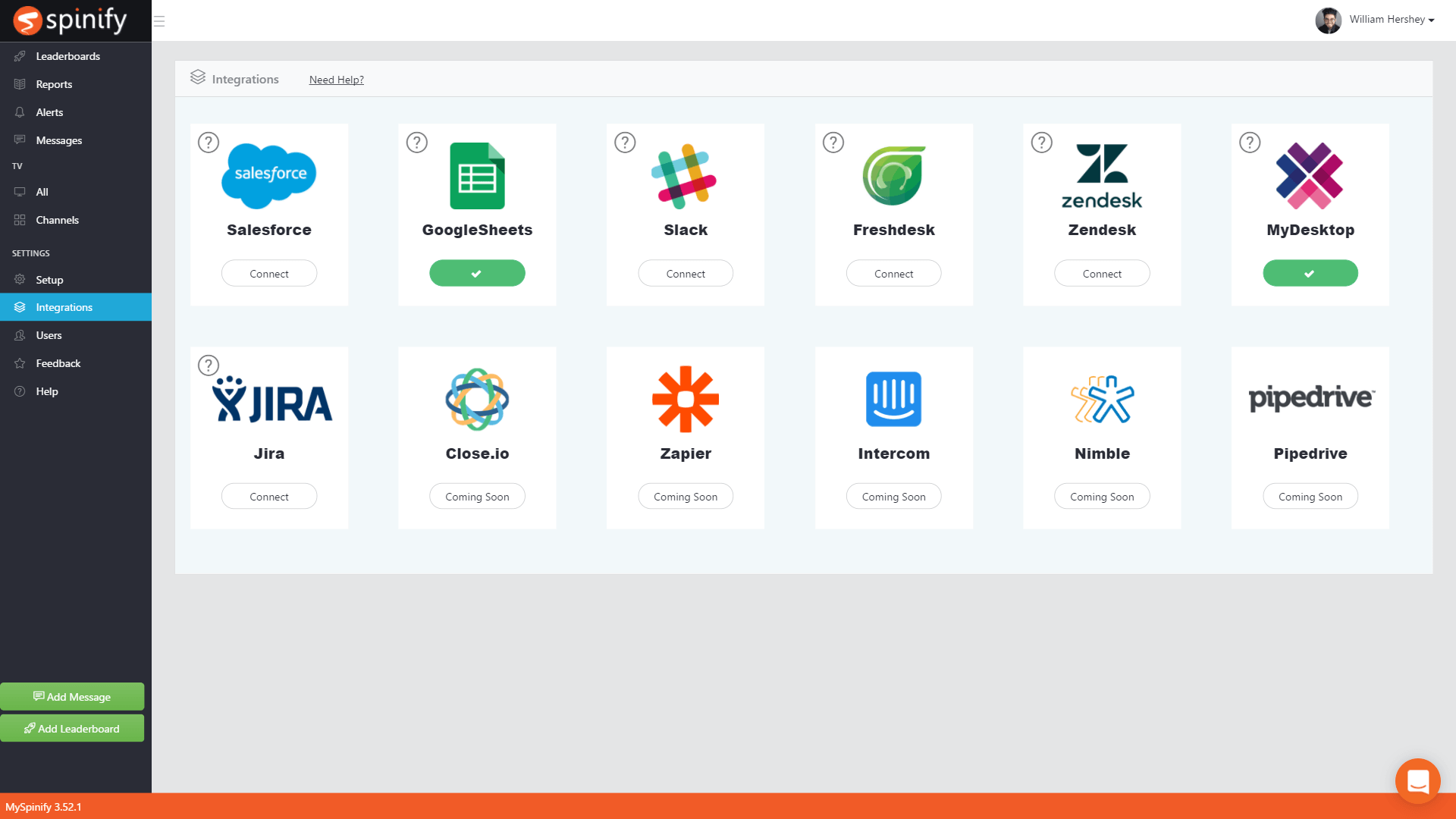Click the Close.io card title
Viewport: 1456px width, 819px height.
[477, 453]
